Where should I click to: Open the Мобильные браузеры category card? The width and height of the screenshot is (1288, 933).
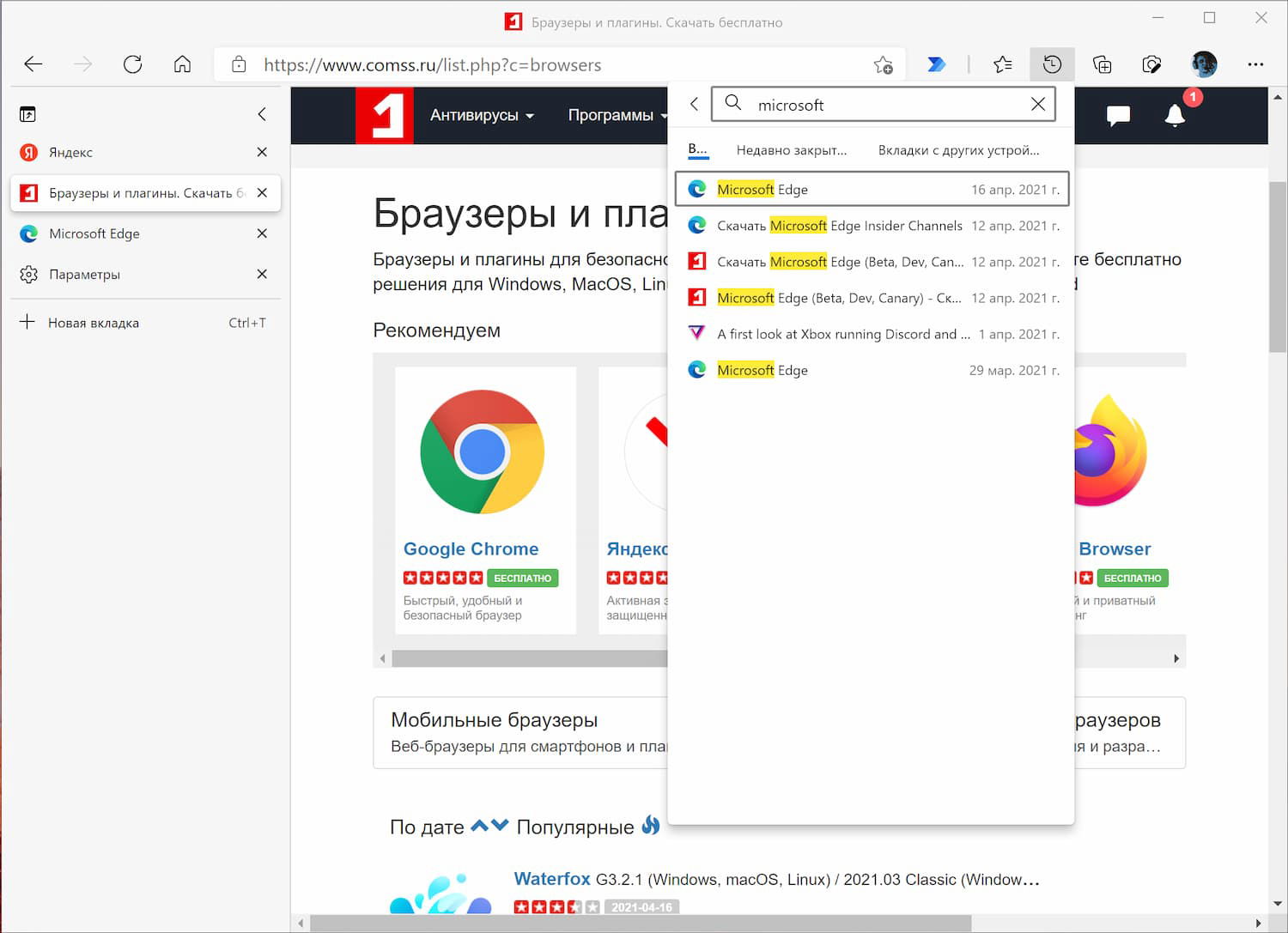tap(520, 732)
